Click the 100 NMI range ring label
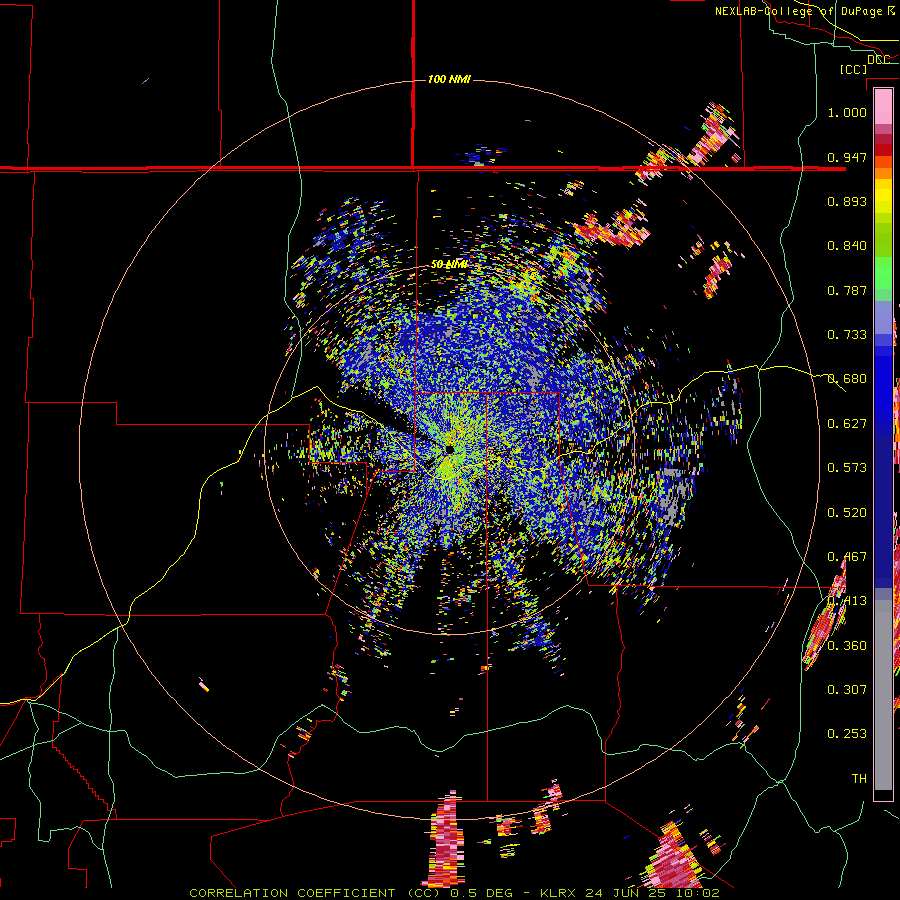 coord(449,79)
